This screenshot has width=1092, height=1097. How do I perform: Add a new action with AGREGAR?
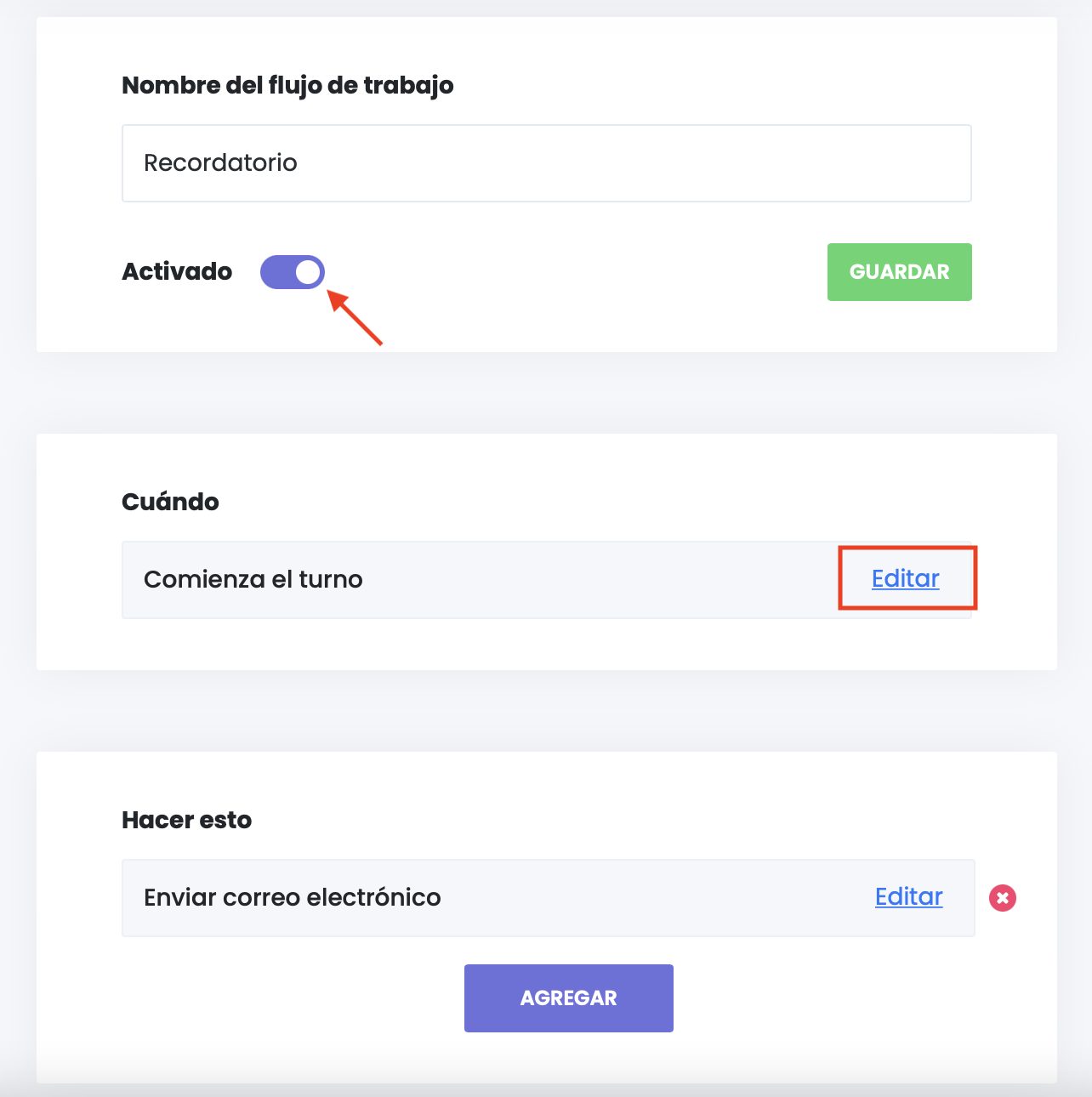(x=569, y=998)
